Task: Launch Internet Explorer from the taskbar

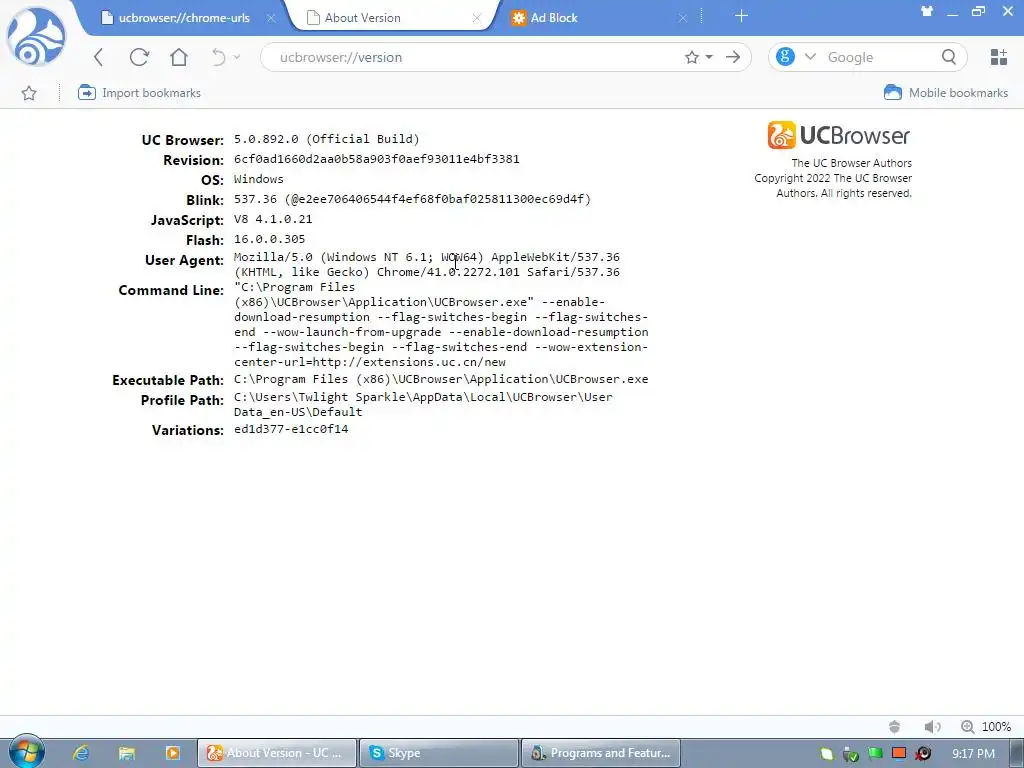Action: tap(81, 753)
